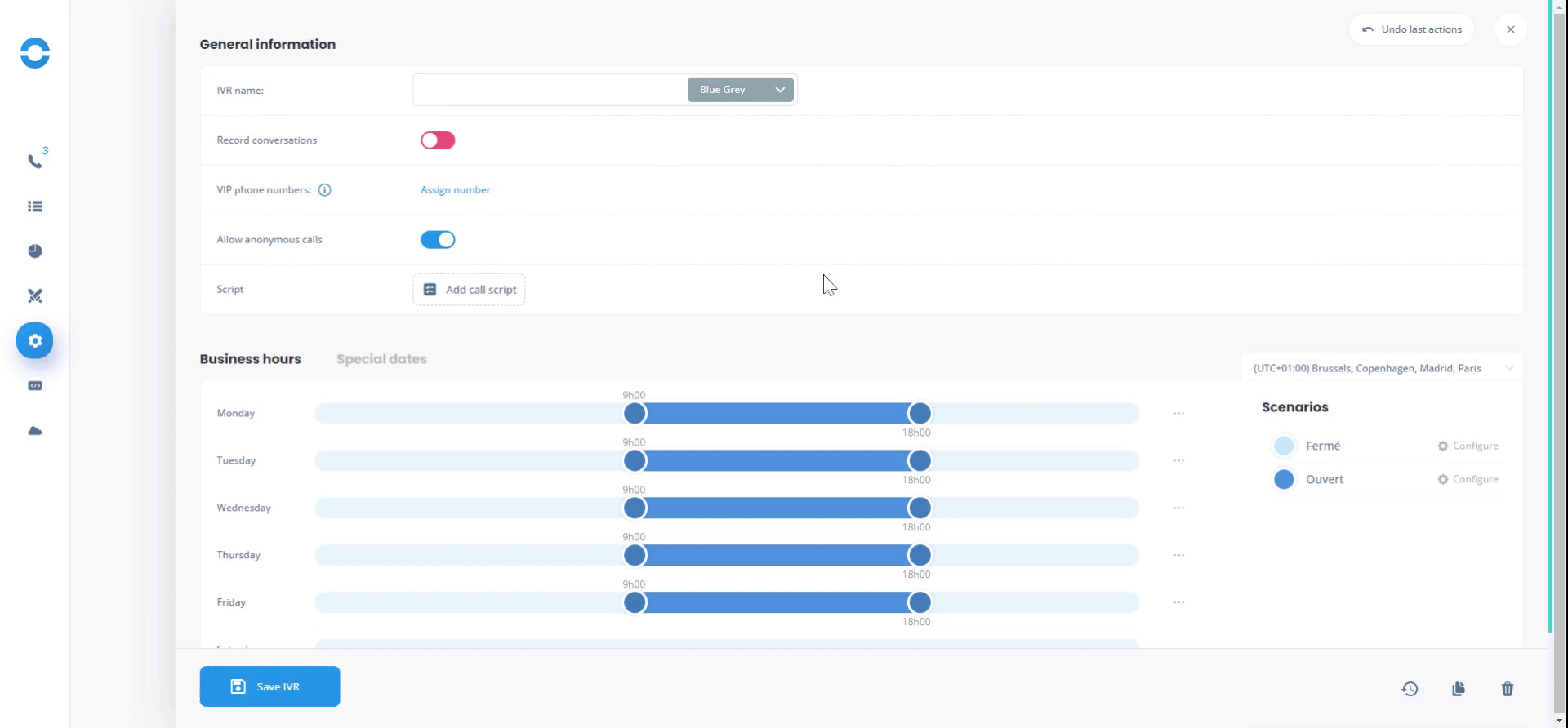Click the IVR name input field
The width and height of the screenshot is (1568, 728).
tap(550, 90)
